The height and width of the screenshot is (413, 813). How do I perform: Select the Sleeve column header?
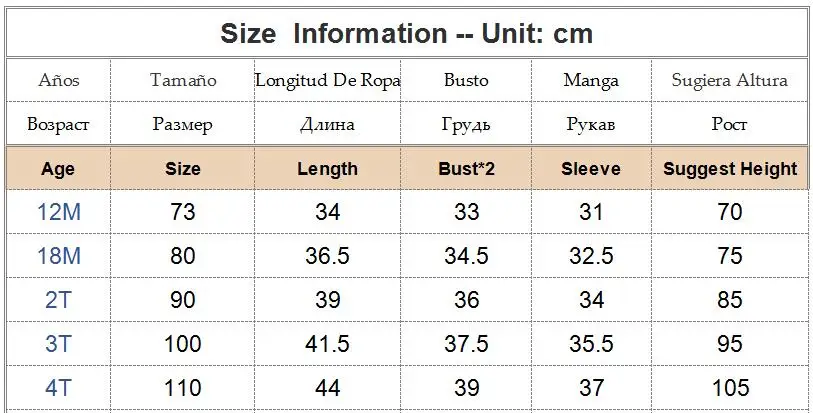tap(590, 169)
